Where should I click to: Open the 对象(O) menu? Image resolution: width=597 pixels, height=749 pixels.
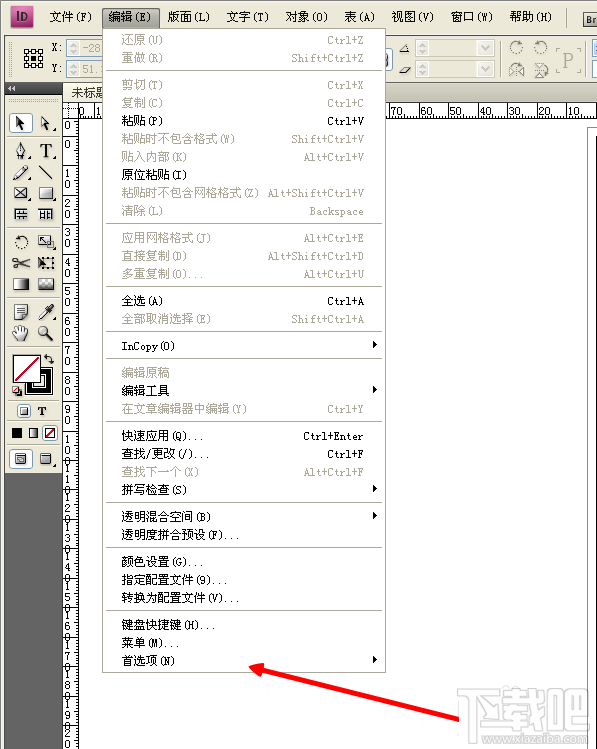pyautogui.click(x=307, y=17)
